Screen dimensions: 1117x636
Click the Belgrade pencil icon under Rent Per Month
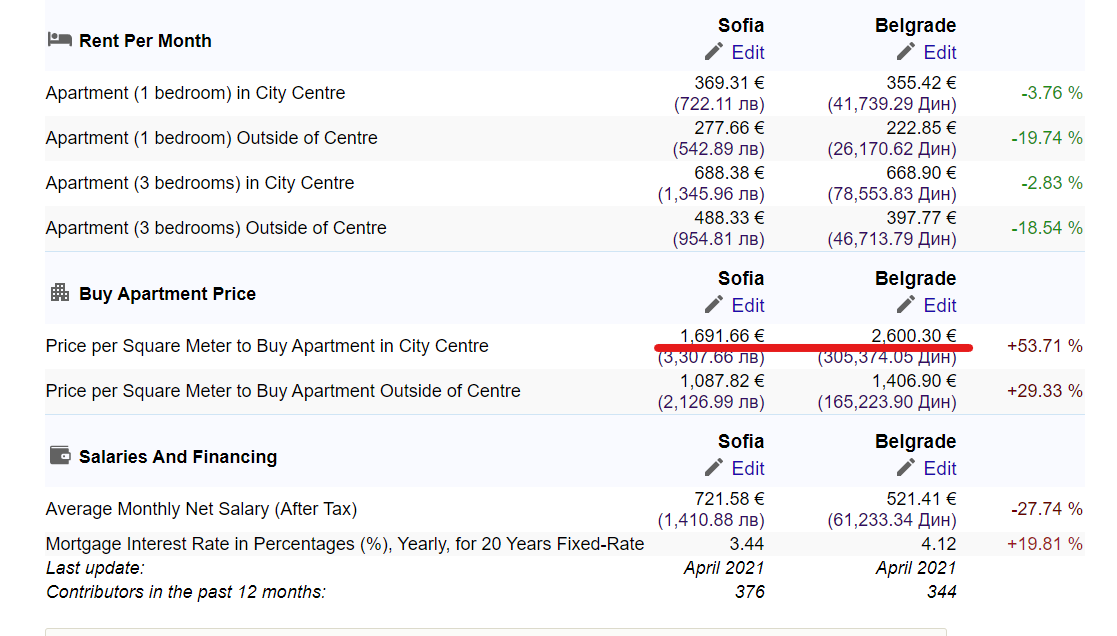[x=905, y=52]
